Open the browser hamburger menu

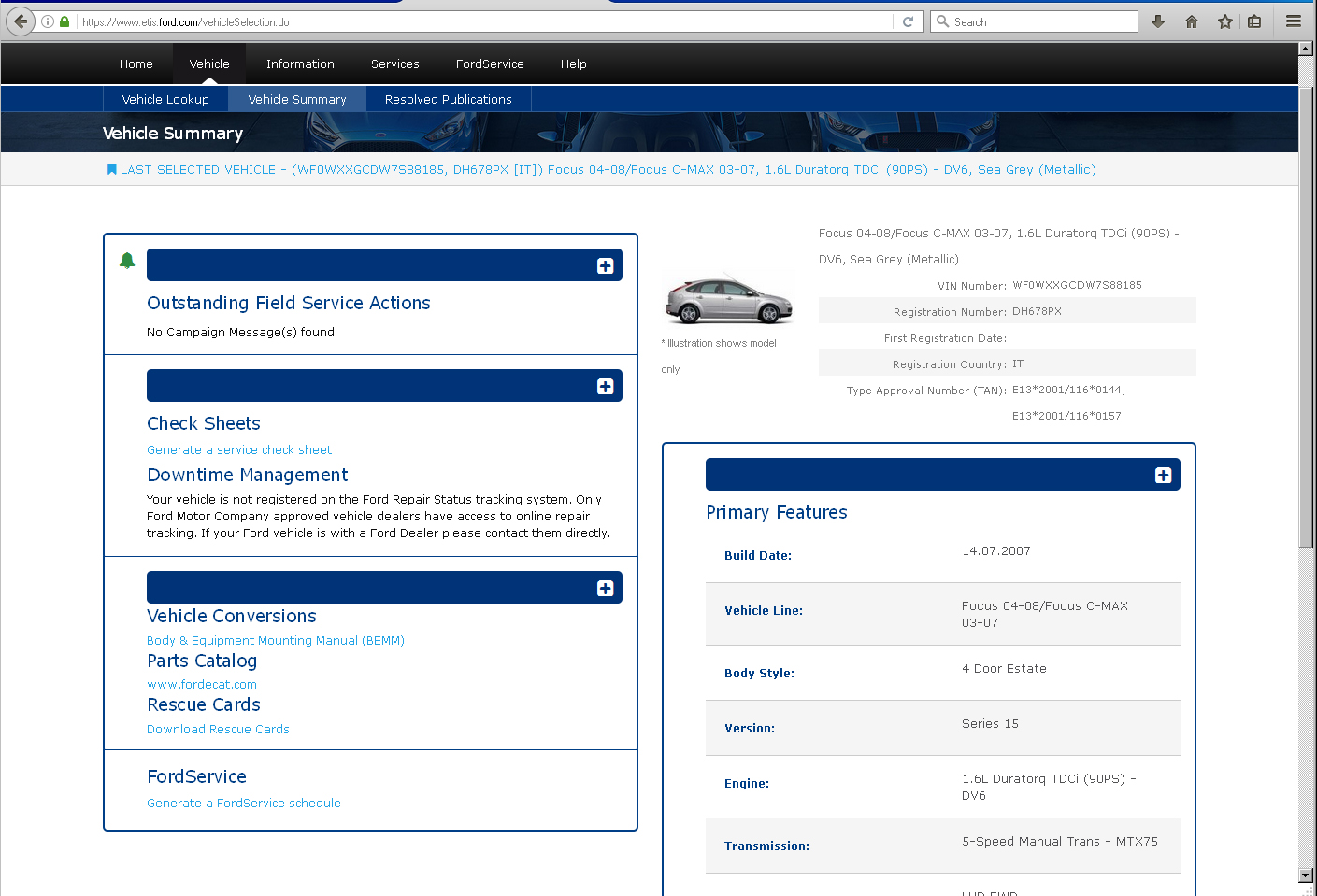pyautogui.click(x=1294, y=21)
